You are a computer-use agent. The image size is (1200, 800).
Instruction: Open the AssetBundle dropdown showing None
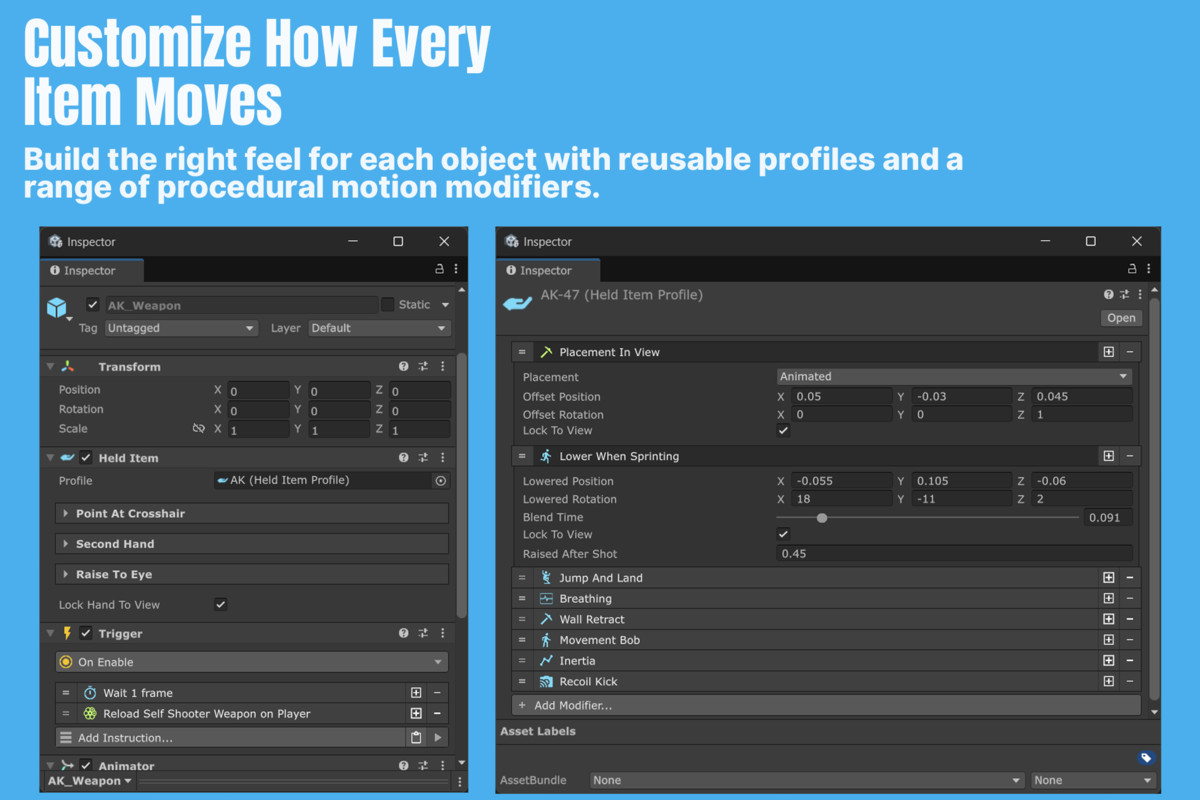click(x=807, y=781)
